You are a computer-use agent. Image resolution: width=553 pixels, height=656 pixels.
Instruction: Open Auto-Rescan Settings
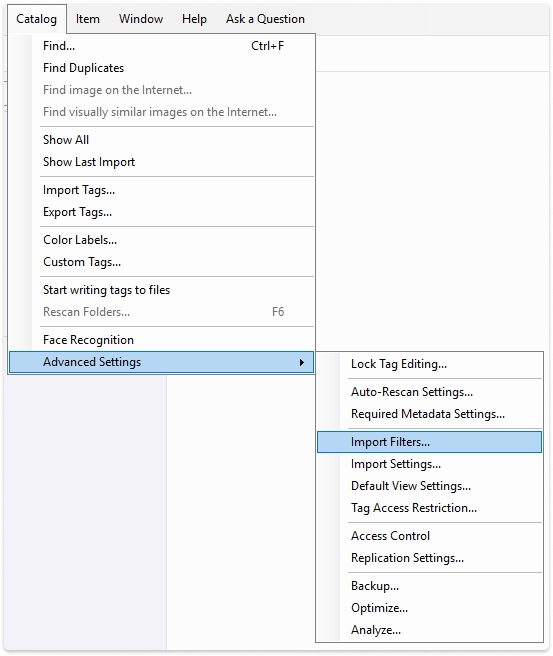coord(429,392)
